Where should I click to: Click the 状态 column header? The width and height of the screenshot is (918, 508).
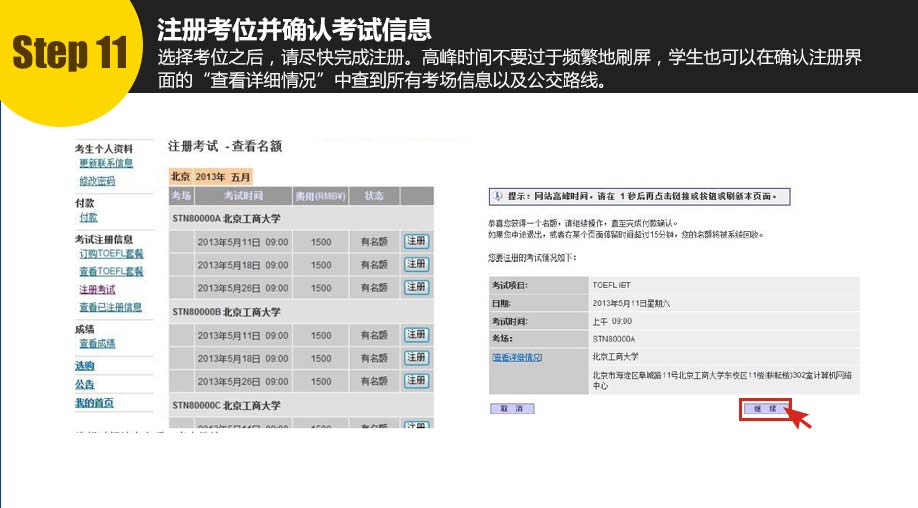[374, 195]
